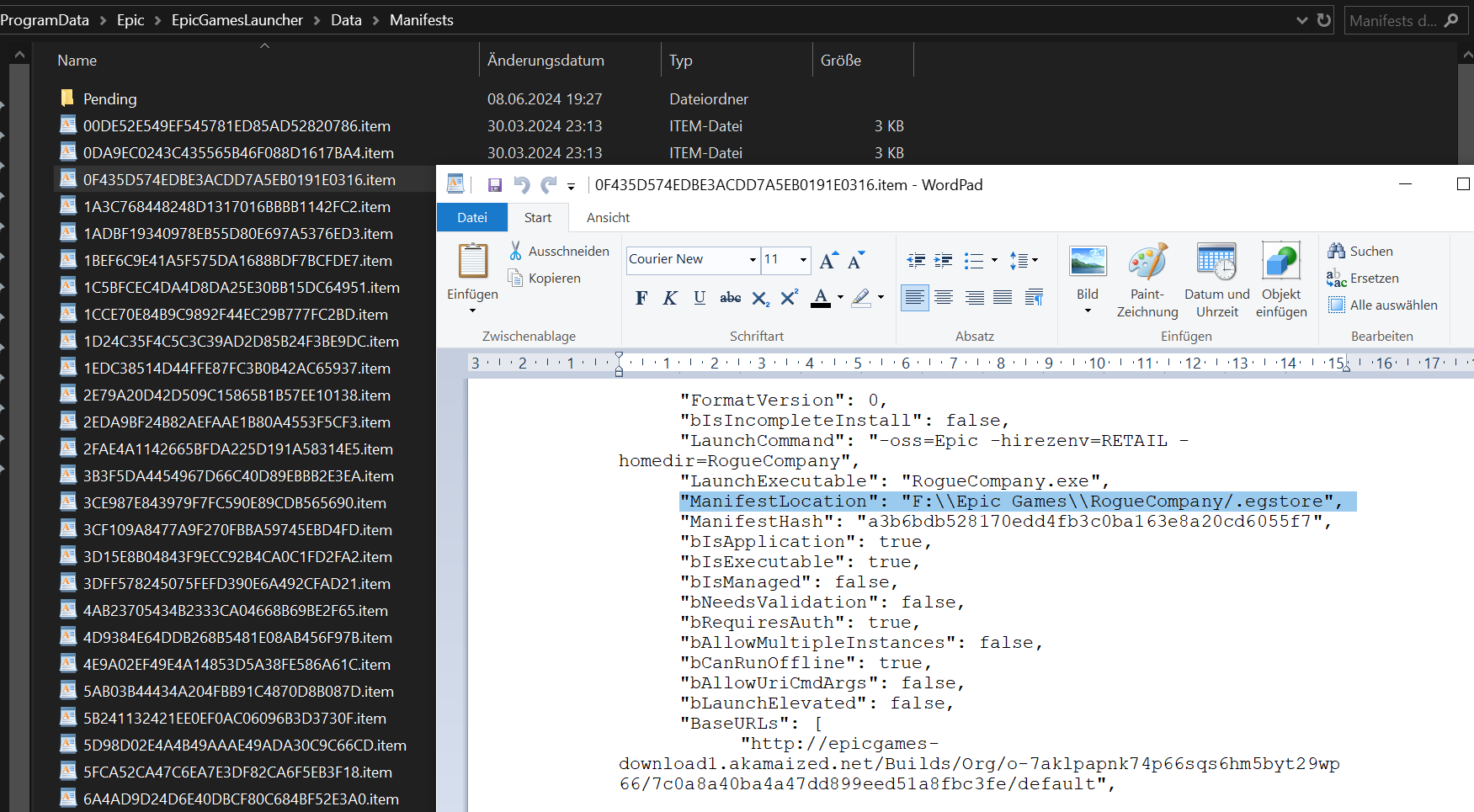Open the line spacing options

tap(1024, 260)
